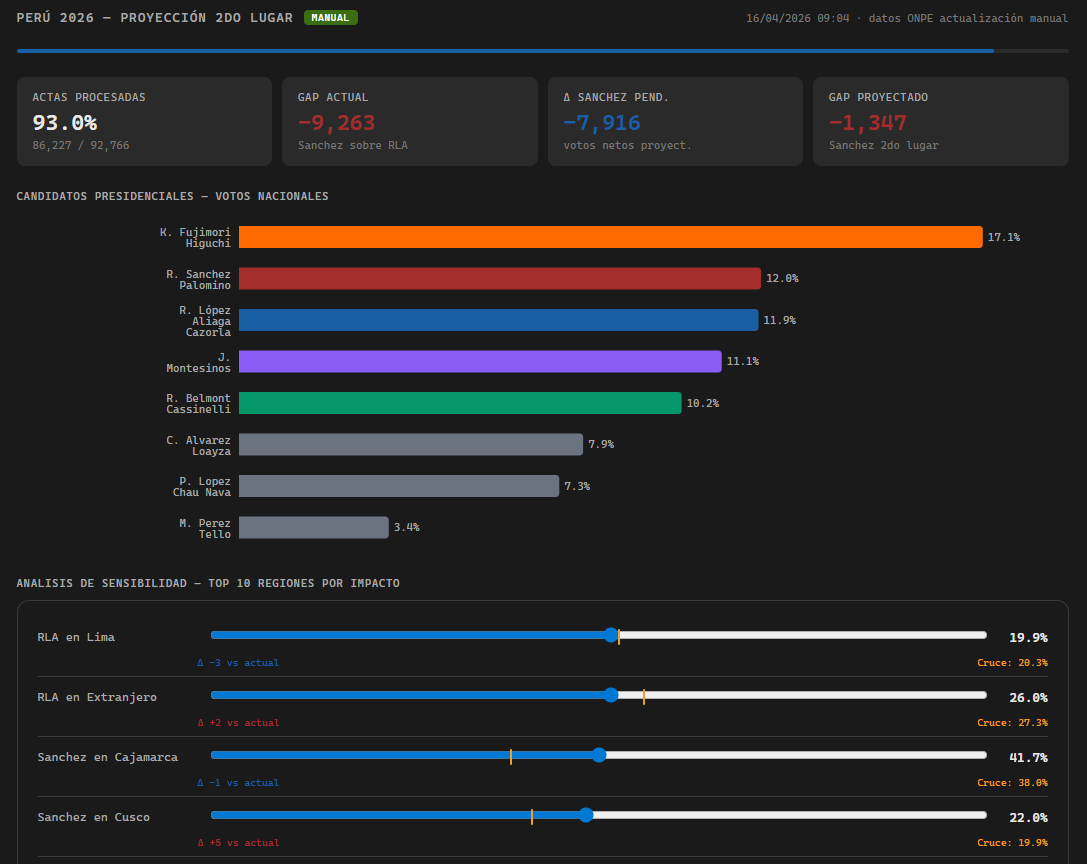1087x864 pixels.
Task: Click the 'Δ +5 vs actual' text
Action: coord(238,843)
